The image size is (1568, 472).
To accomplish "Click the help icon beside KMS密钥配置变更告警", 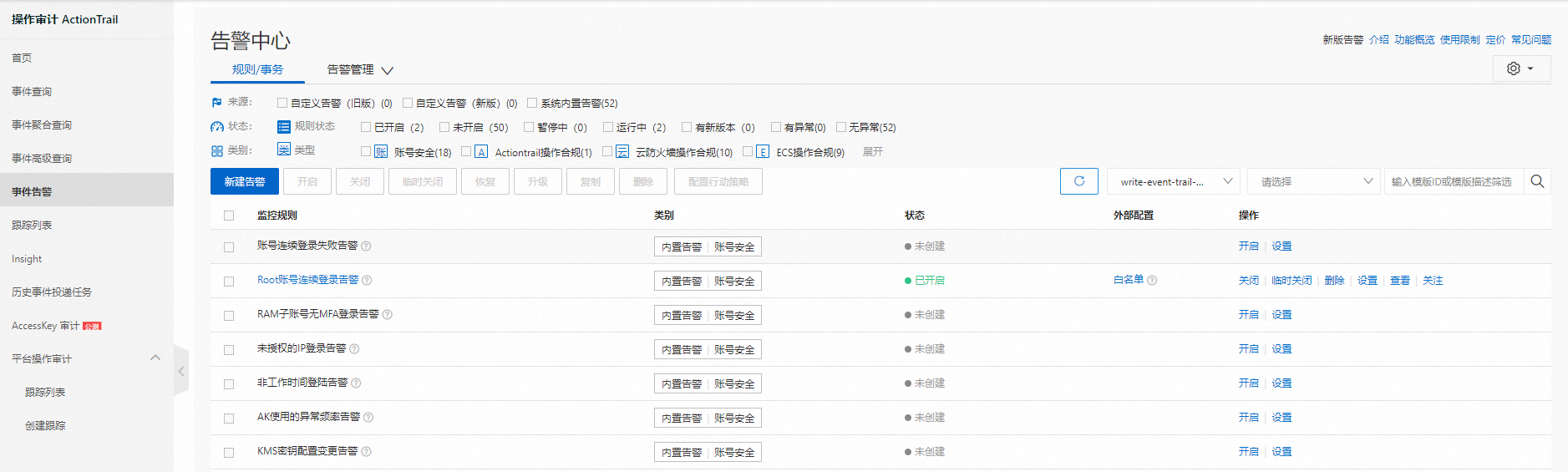I will tap(366, 451).
